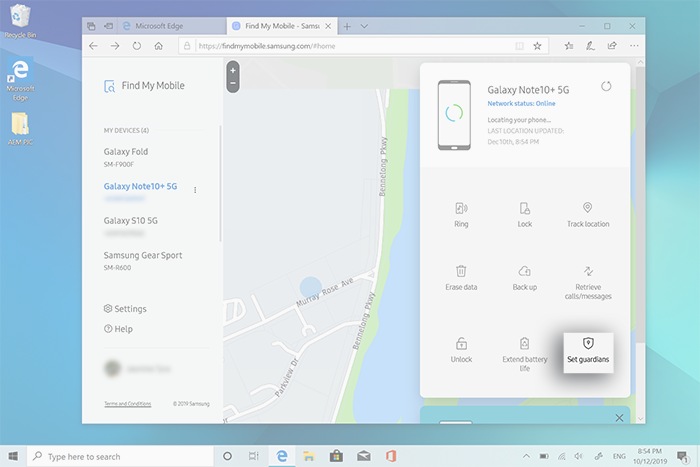
Task: Set tabs aside in Edge
Action: coord(108,26)
